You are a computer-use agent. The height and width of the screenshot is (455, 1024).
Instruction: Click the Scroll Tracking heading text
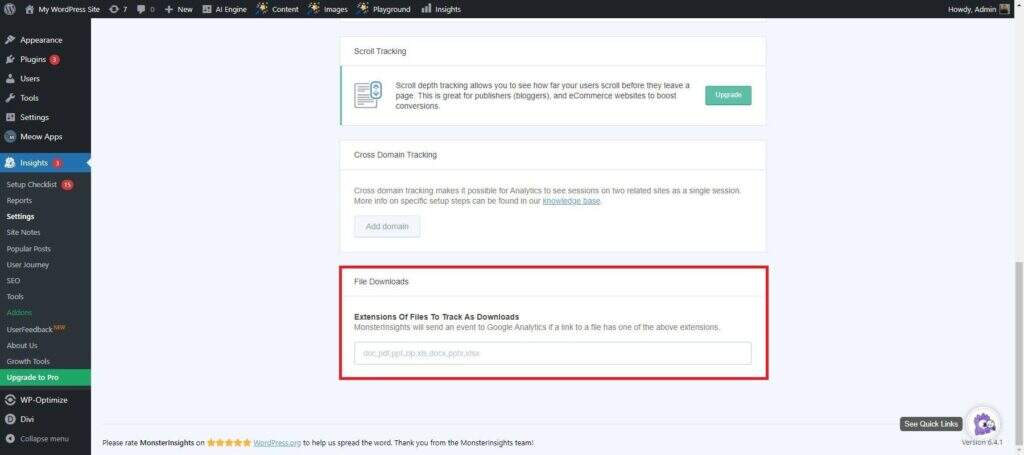[x=380, y=51]
